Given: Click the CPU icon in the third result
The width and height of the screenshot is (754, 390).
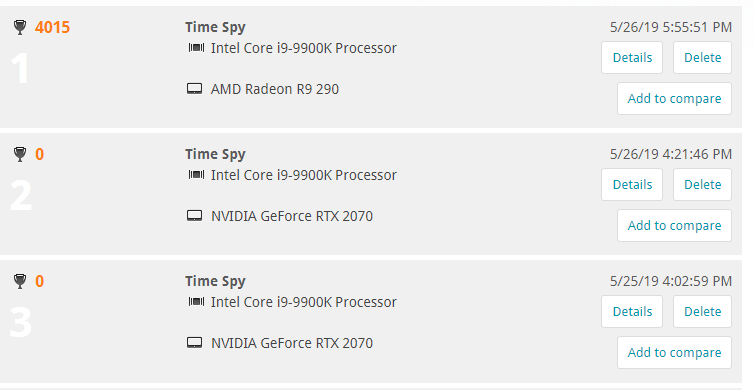Looking at the screenshot, I should [x=196, y=302].
